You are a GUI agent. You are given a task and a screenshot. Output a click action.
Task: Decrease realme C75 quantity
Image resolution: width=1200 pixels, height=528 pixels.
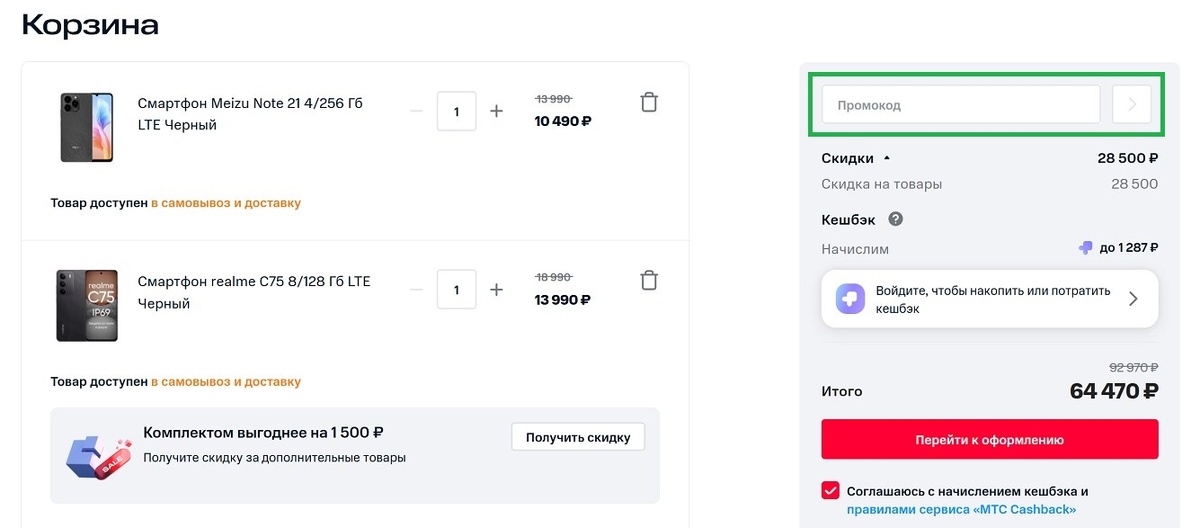click(x=417, y=290)
